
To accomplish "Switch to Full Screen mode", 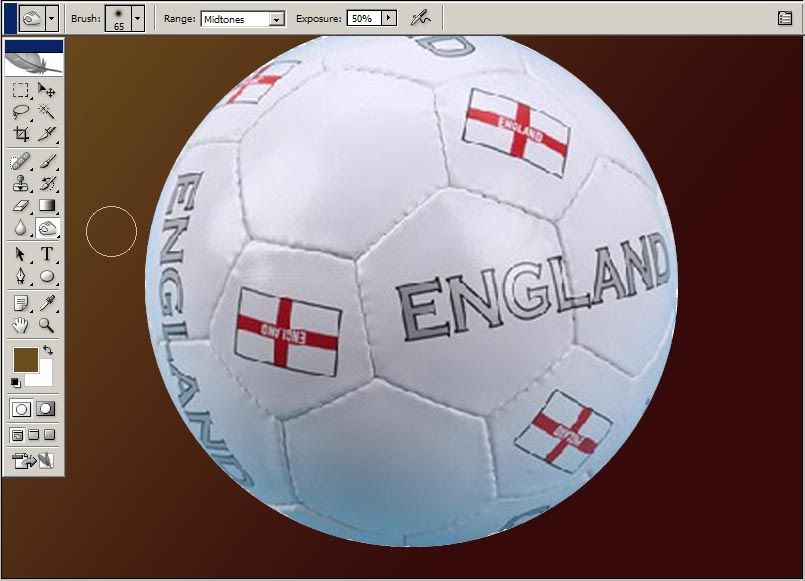I will pos(49,435).
